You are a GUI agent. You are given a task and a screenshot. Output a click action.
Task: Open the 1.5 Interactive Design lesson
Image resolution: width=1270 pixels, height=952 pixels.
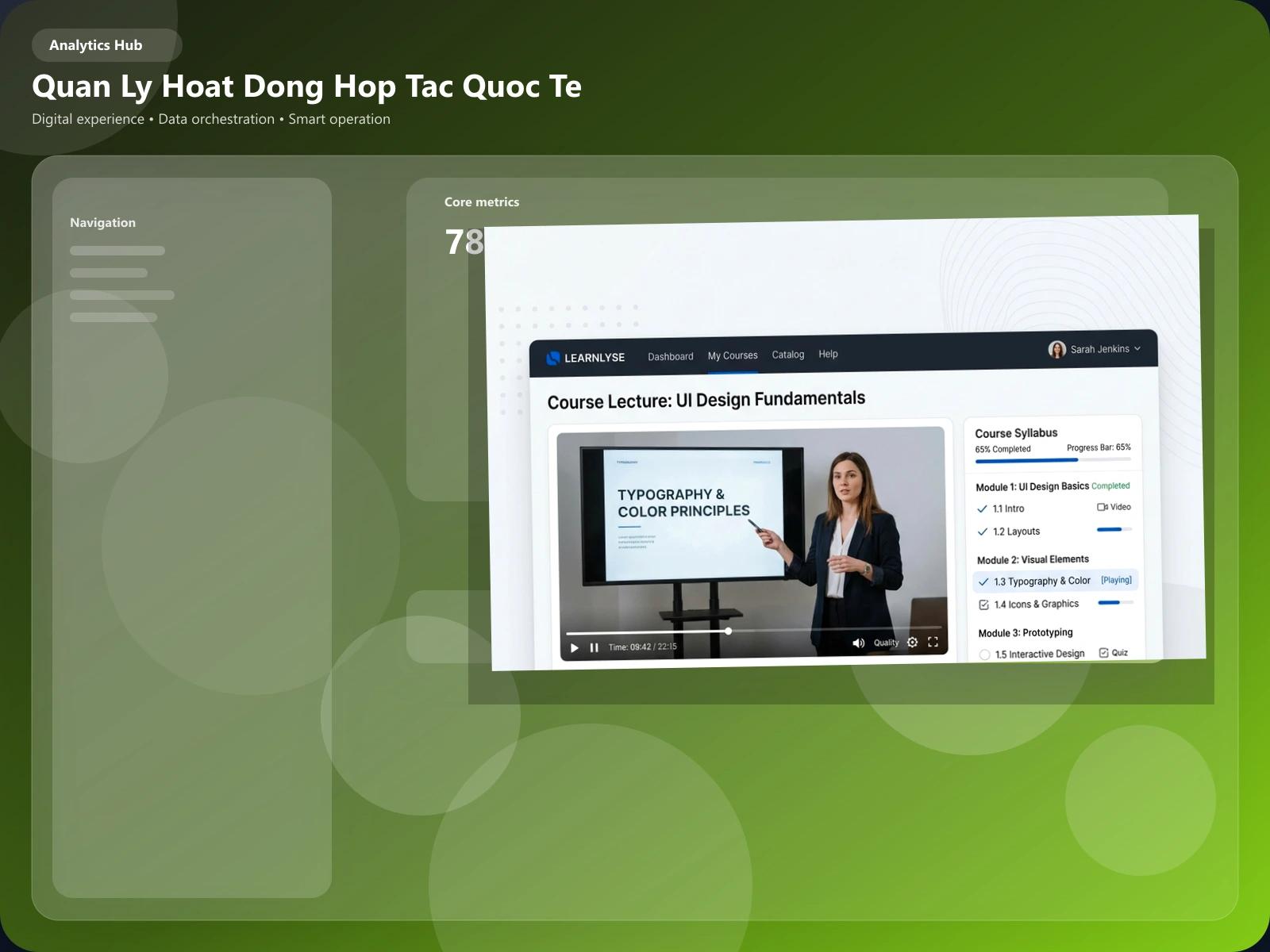[1040, 654]
